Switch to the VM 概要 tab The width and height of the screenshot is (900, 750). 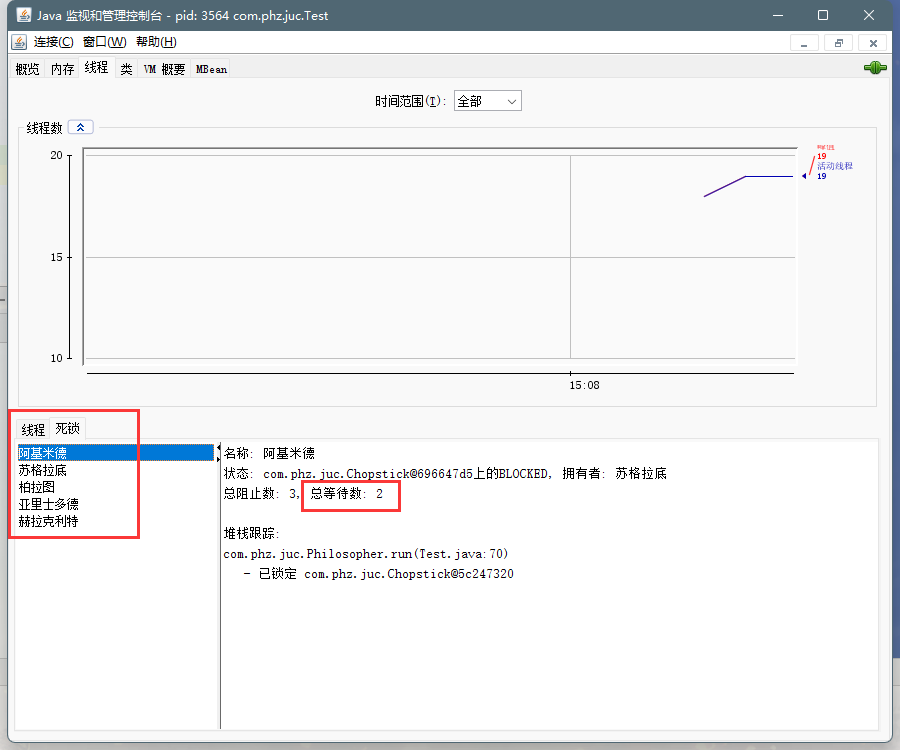(x=164, y=69)
